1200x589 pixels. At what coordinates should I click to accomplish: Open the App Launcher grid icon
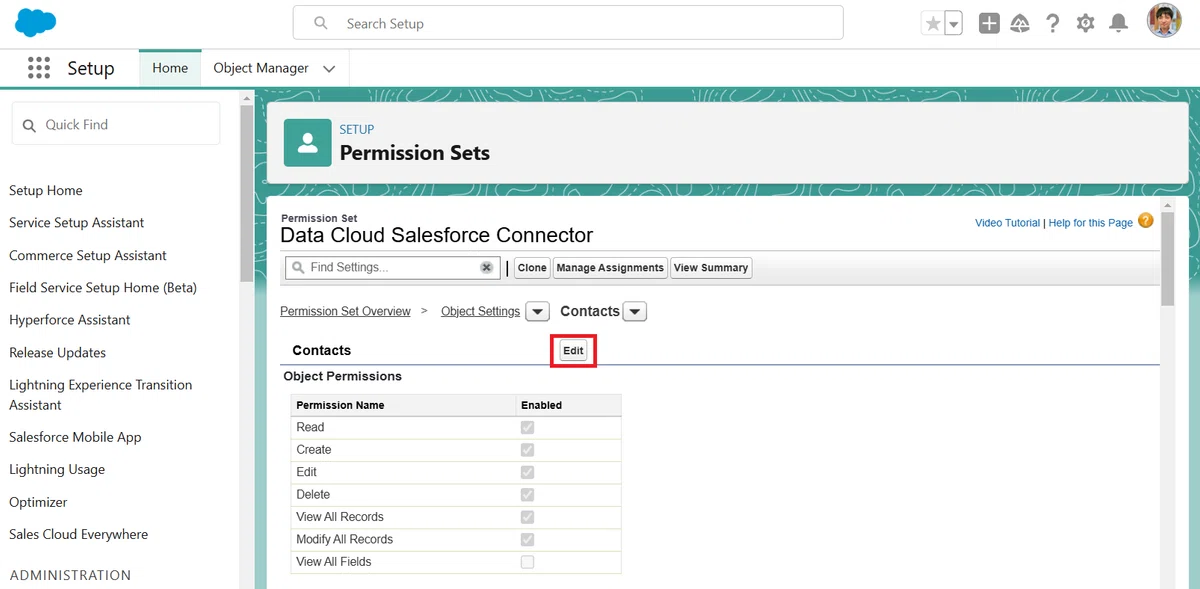[39, 68]
